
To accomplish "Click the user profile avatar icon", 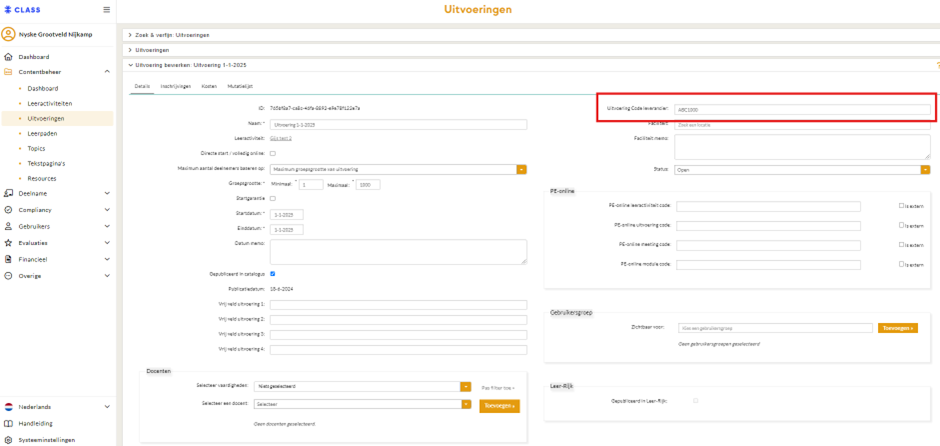I will pos(8,34).
